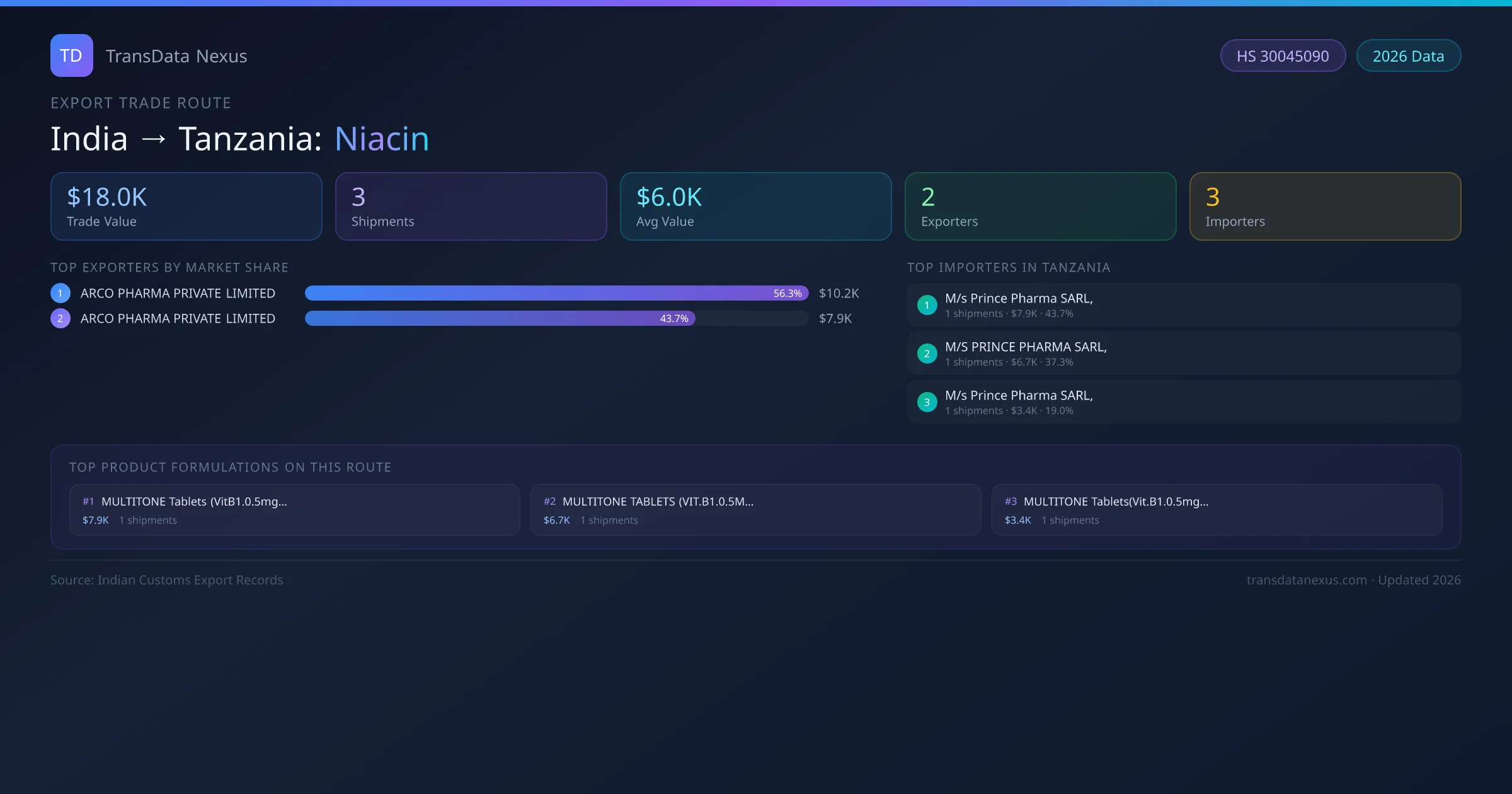Screen dimensions: 1512x794
Task: Click the green rank 2 importer badge
Action: click(x=927, y=354)
